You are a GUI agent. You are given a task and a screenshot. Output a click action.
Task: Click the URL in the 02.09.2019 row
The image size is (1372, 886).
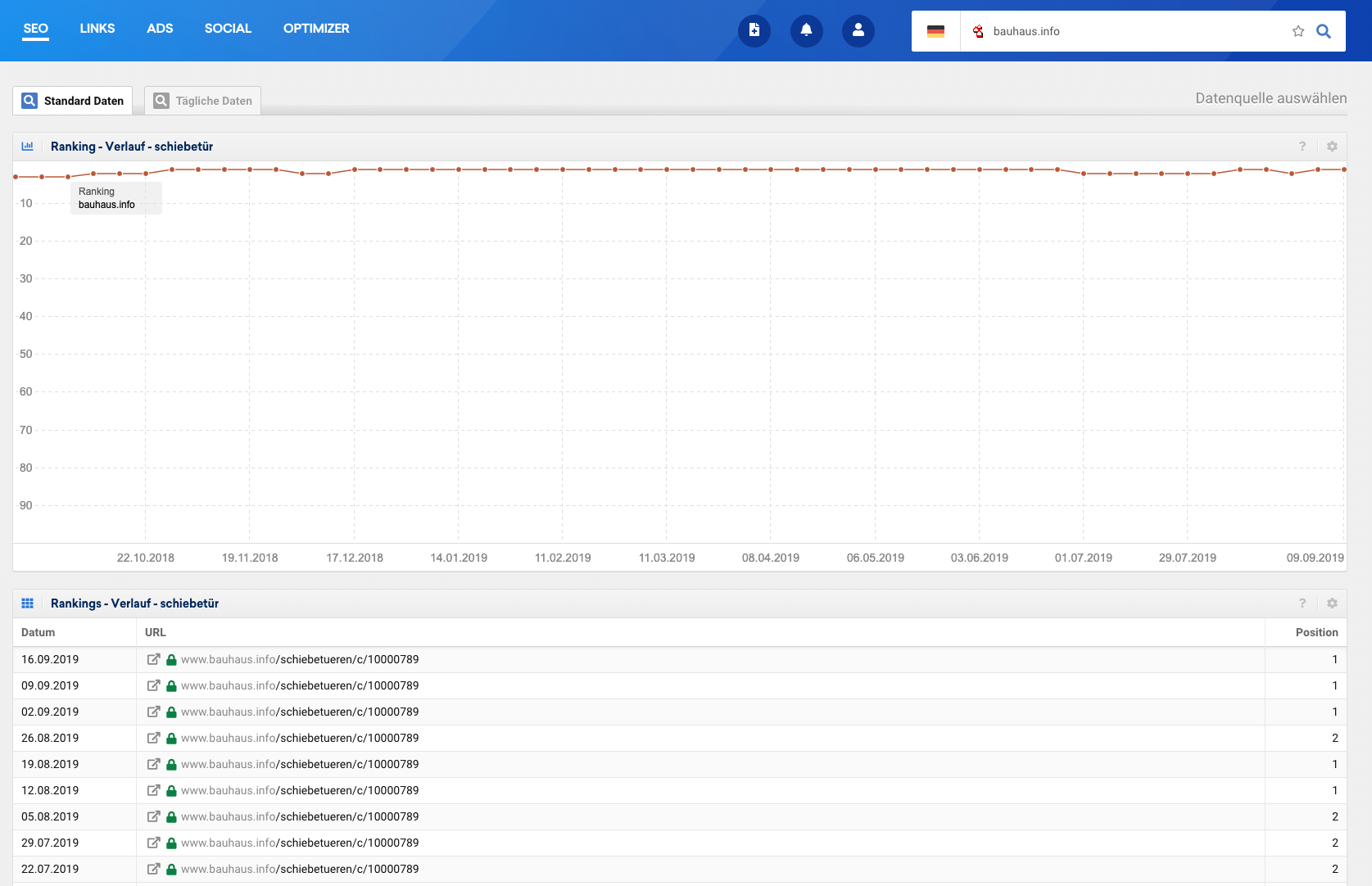(300, 712)
